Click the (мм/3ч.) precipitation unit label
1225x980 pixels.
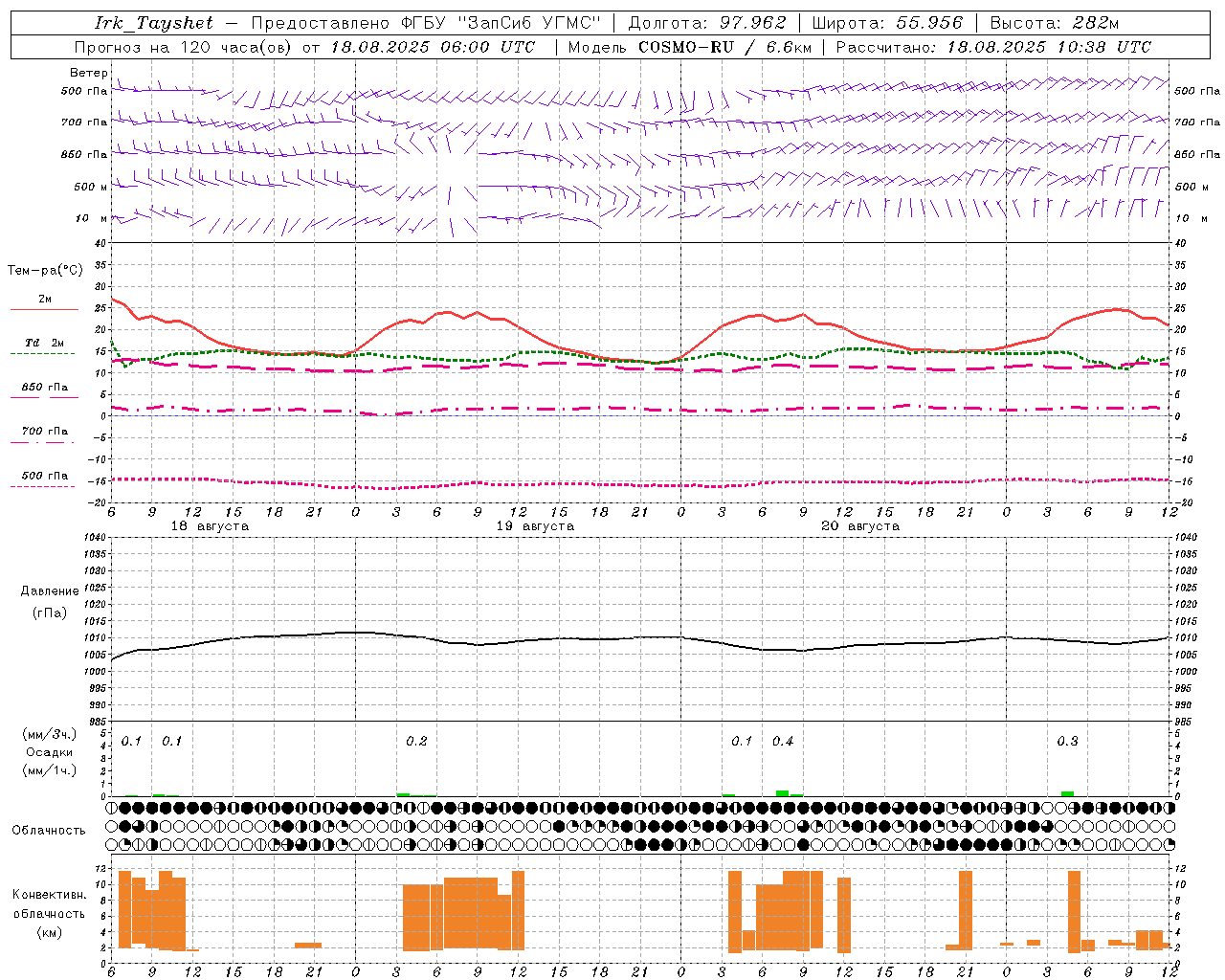click(x=50, y=734)
